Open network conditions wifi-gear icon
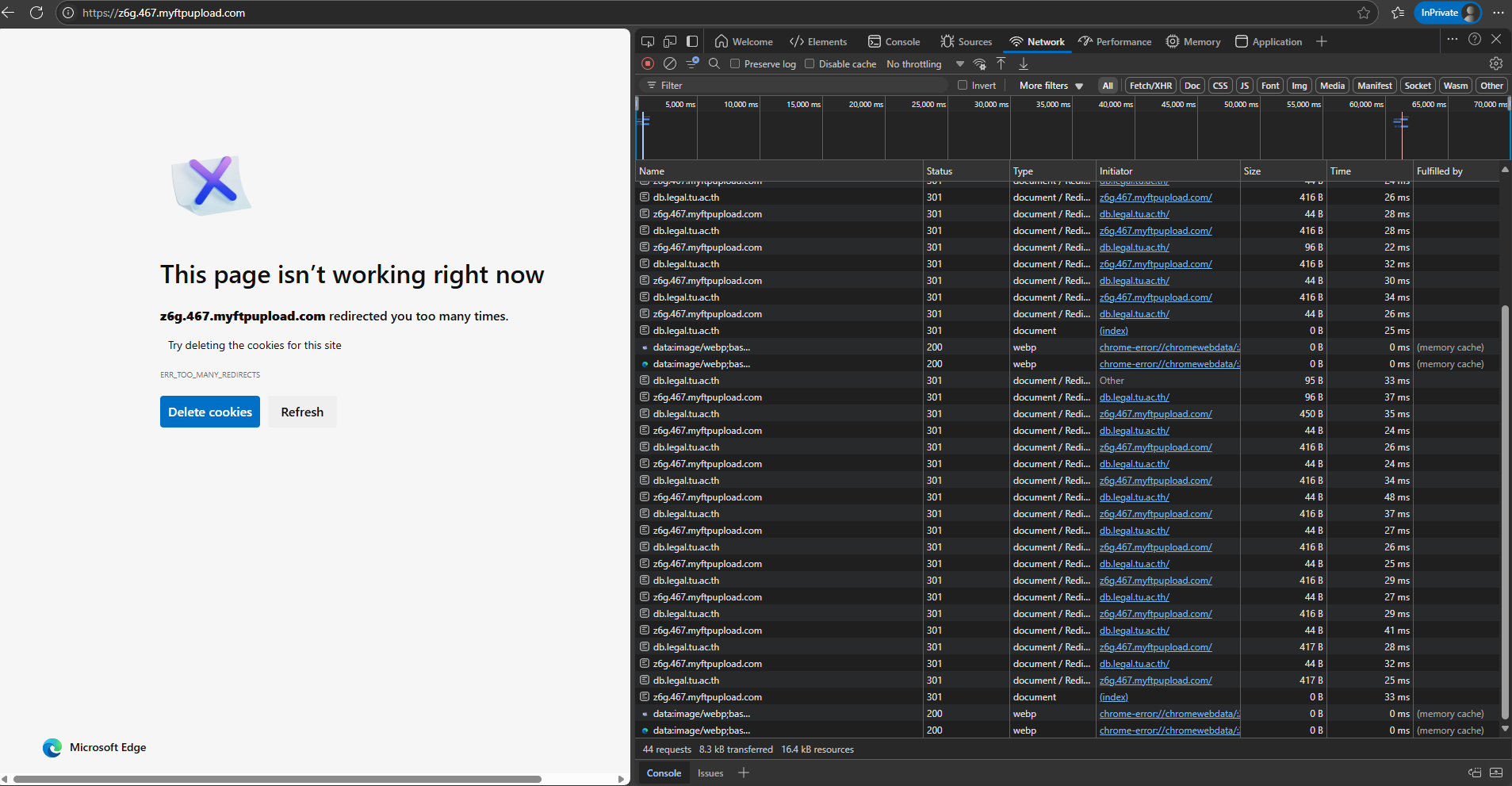The image size is (1512, 786). [980, 63]
